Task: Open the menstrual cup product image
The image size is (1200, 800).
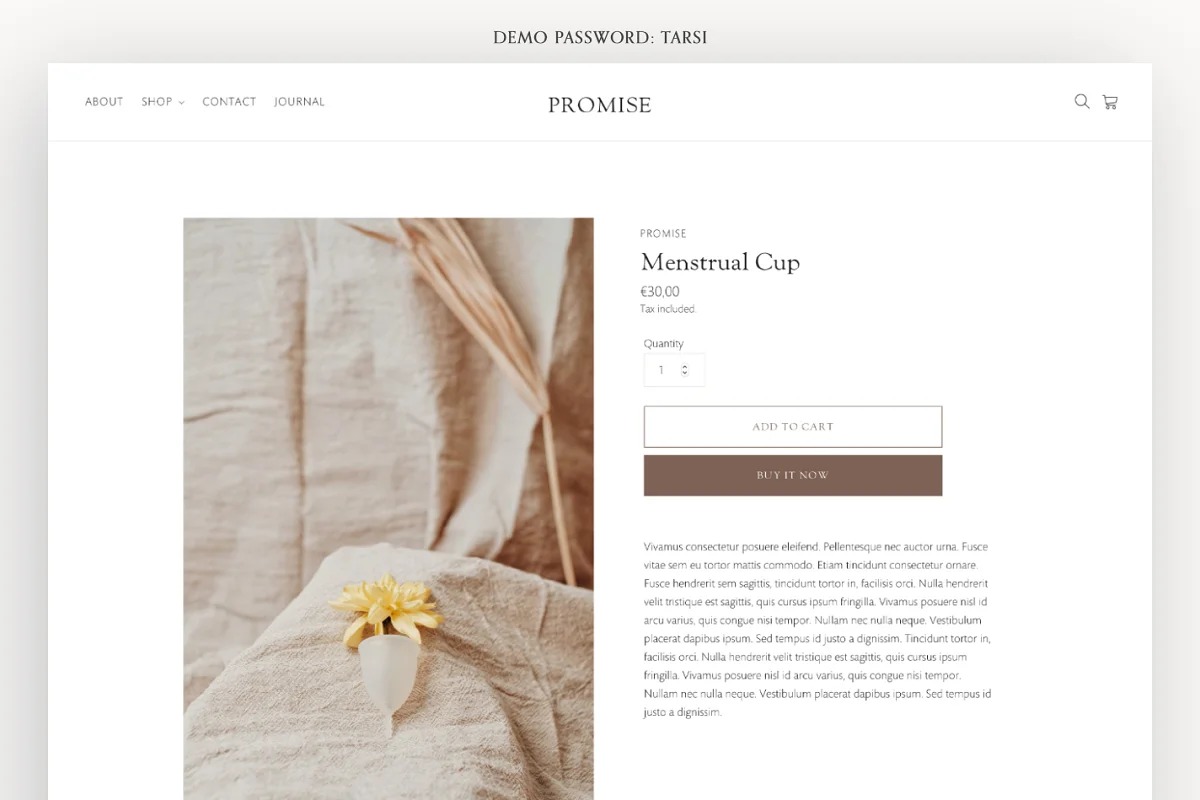Action: [x=388, y=509]
